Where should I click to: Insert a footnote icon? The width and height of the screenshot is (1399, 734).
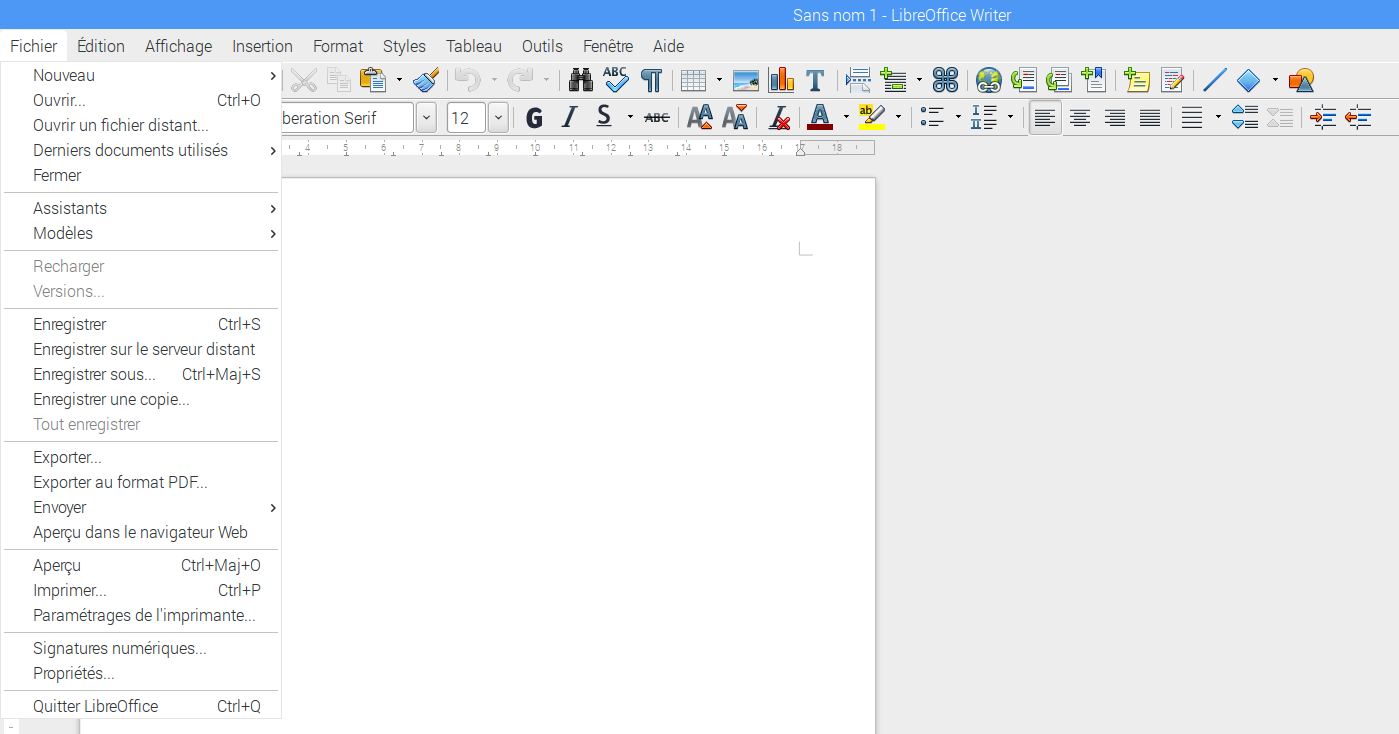click(x=1024, y=80)
